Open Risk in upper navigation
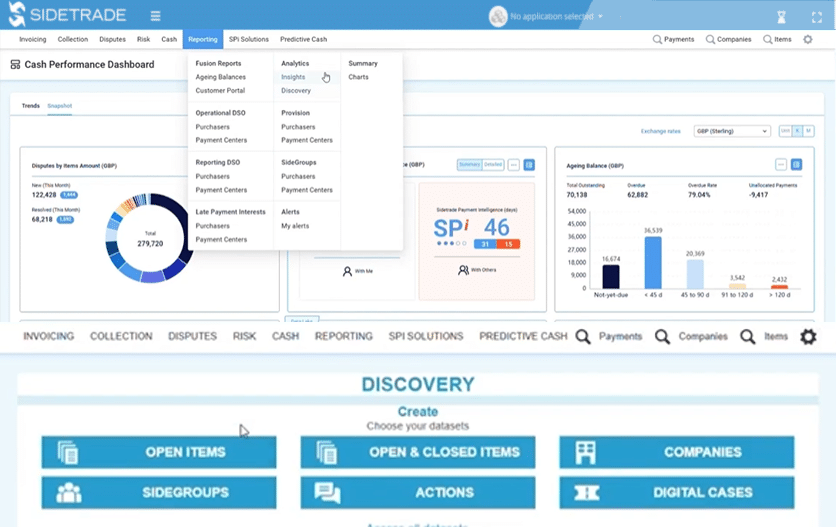Image resolution: width=836 pixels, height=527 pixels. pos(143,39)
